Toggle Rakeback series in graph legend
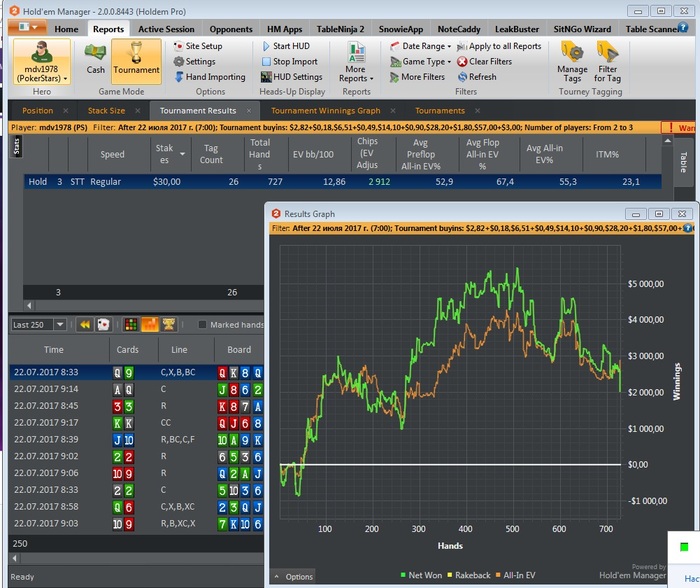Image resolution: width=700 pixels, height=588 pixels. [x=468, y=575]
